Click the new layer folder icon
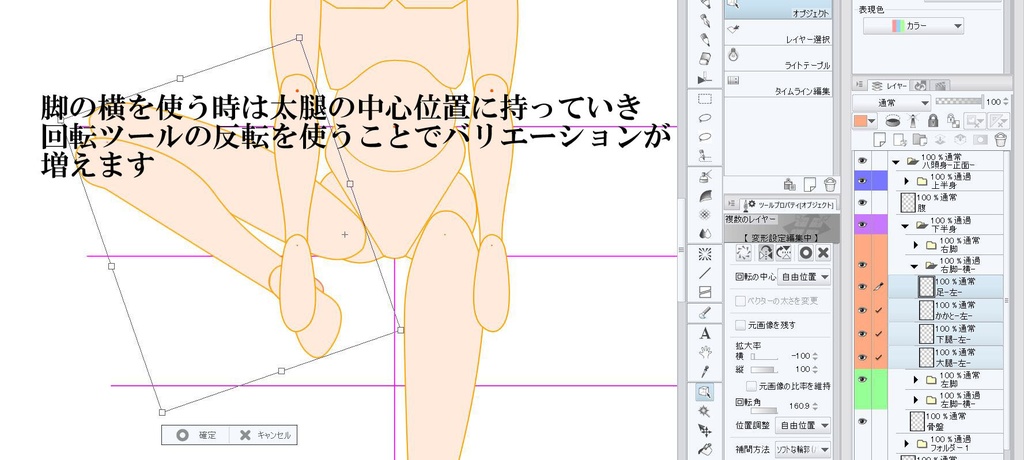 [919, 139]
